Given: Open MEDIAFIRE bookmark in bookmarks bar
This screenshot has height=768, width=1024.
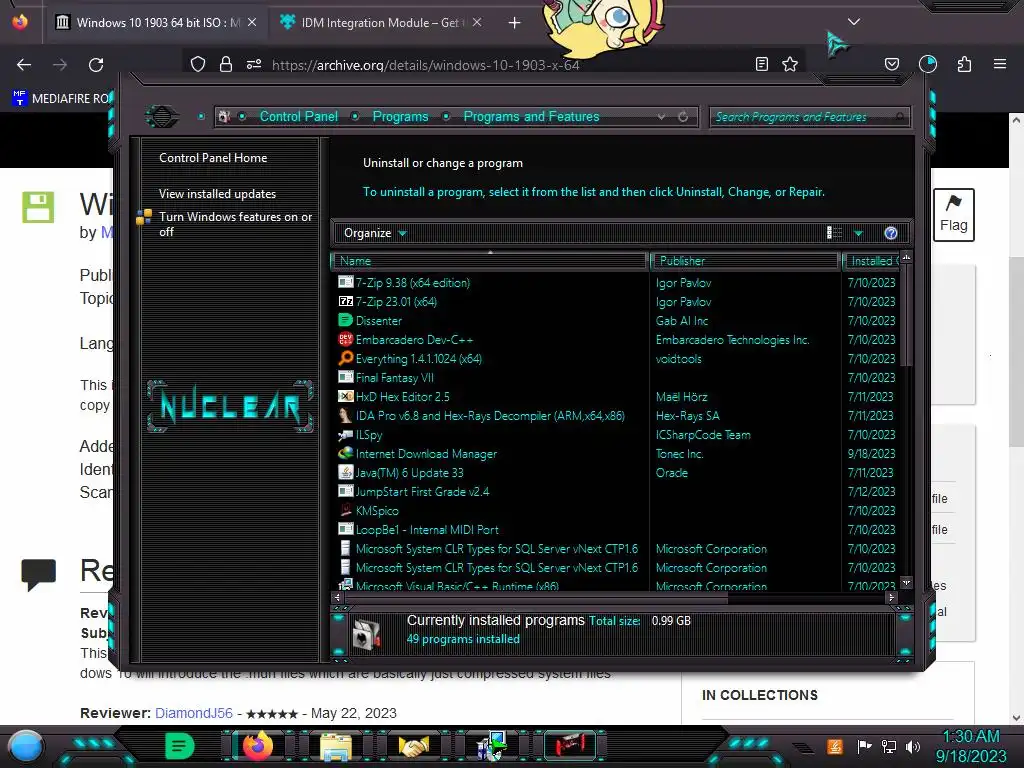Looking at the screenshot, I should [62, 99].
